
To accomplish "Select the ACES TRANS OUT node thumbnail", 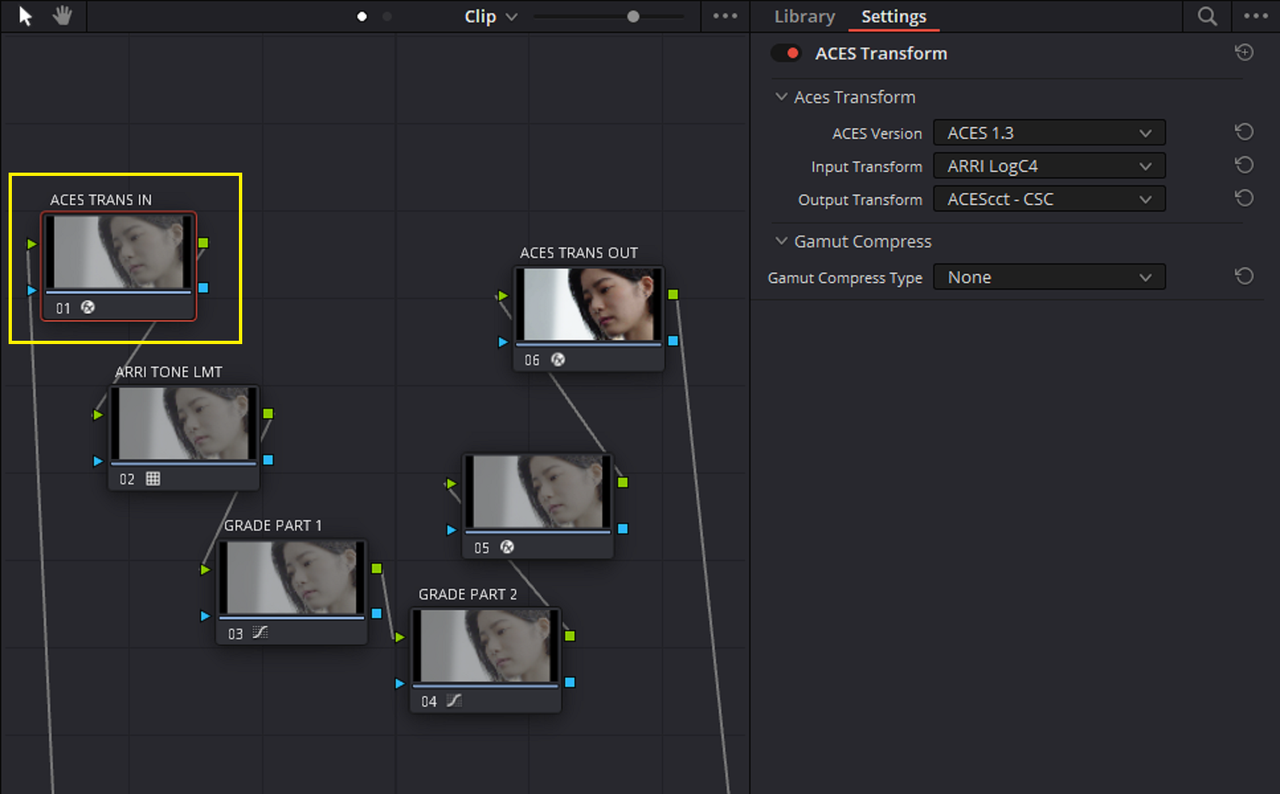I will (x=590, y=305).
